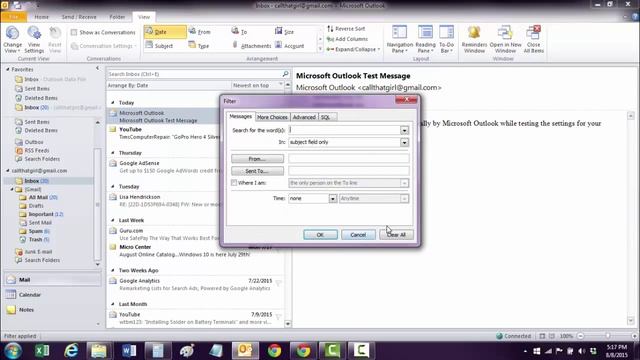
Task: Click Reverse Sort in the ribbon
Action: click(x=346, y=29)
